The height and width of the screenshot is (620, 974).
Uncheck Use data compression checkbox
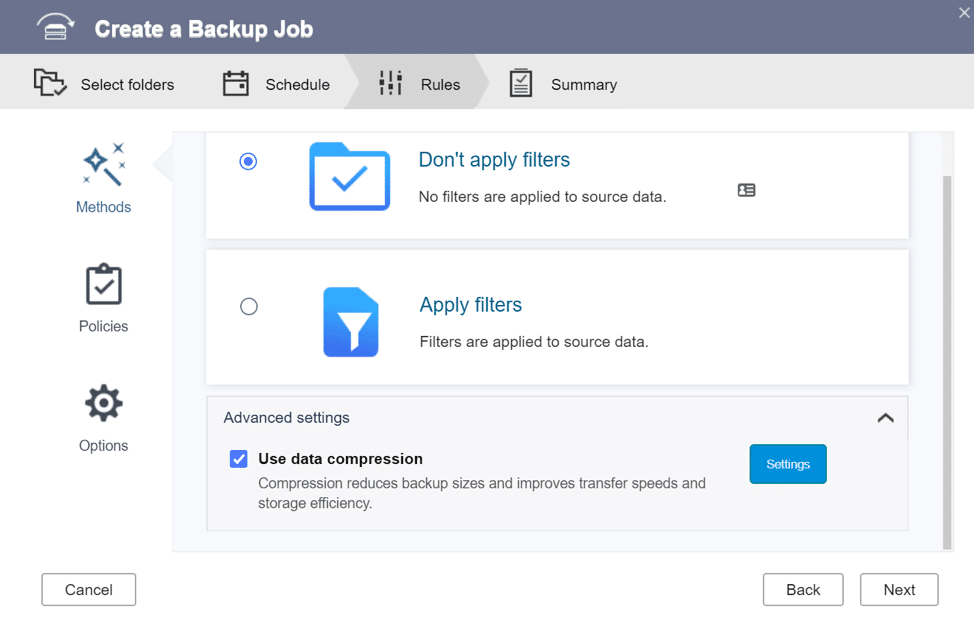click(x=239, y=459)
